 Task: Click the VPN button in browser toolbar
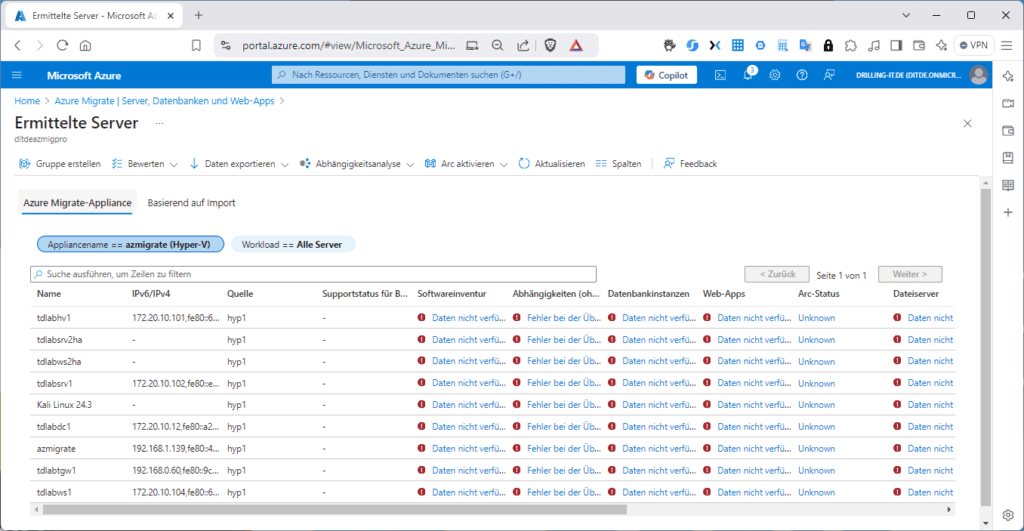[974, 45]
